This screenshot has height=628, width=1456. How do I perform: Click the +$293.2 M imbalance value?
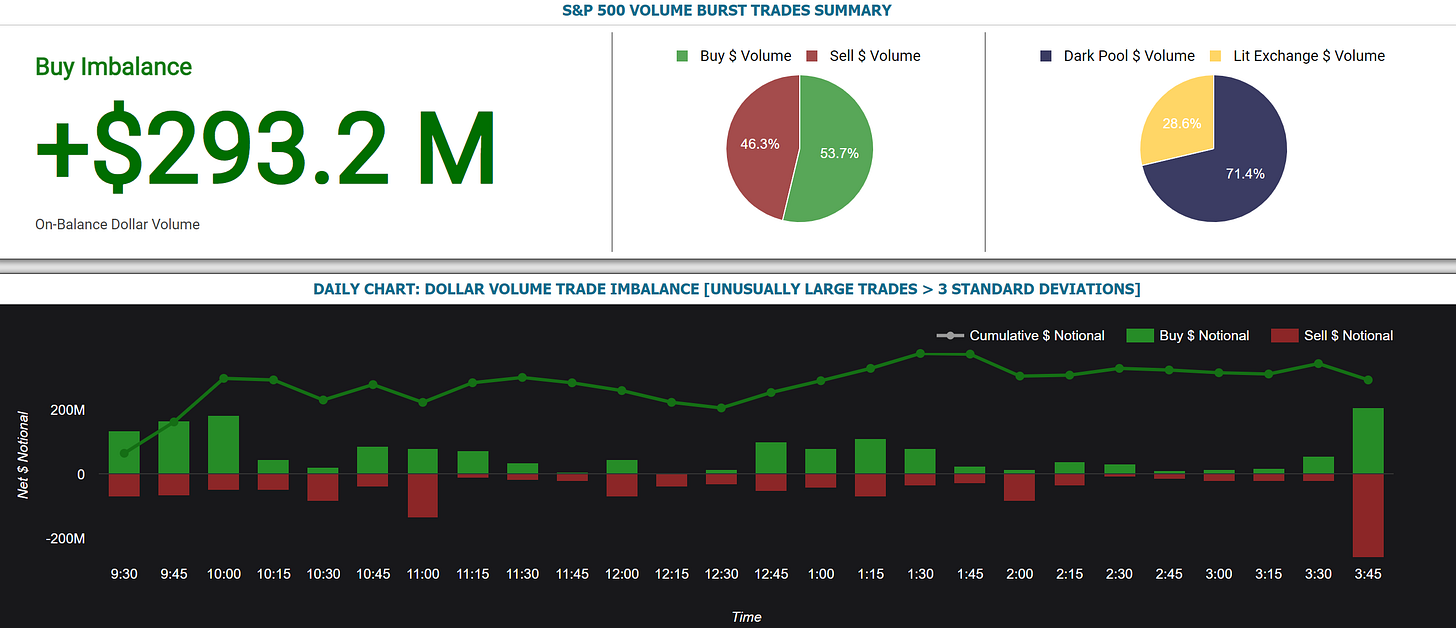(266, 148)
